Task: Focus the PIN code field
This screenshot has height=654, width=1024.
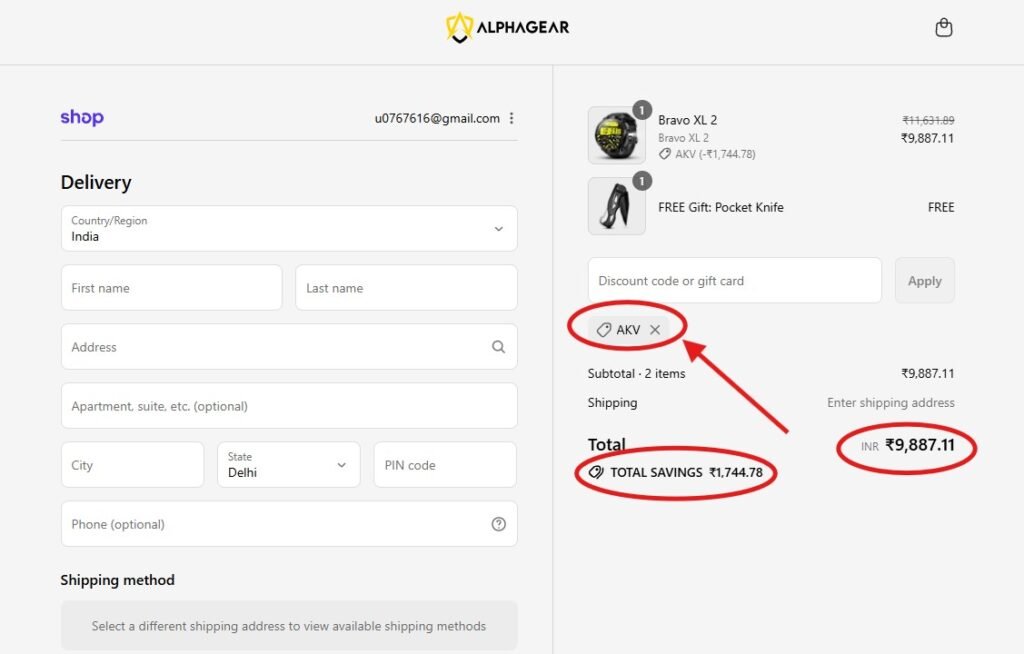Action: 445,465
